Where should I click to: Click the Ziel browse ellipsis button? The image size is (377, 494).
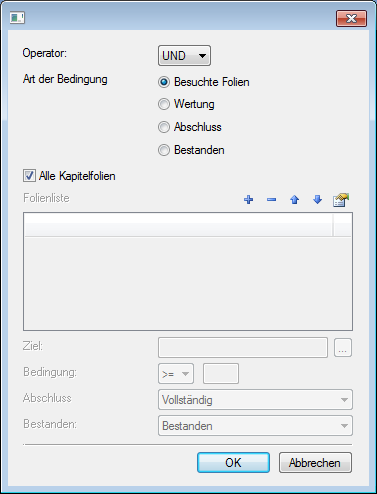(x=343, y=348)
